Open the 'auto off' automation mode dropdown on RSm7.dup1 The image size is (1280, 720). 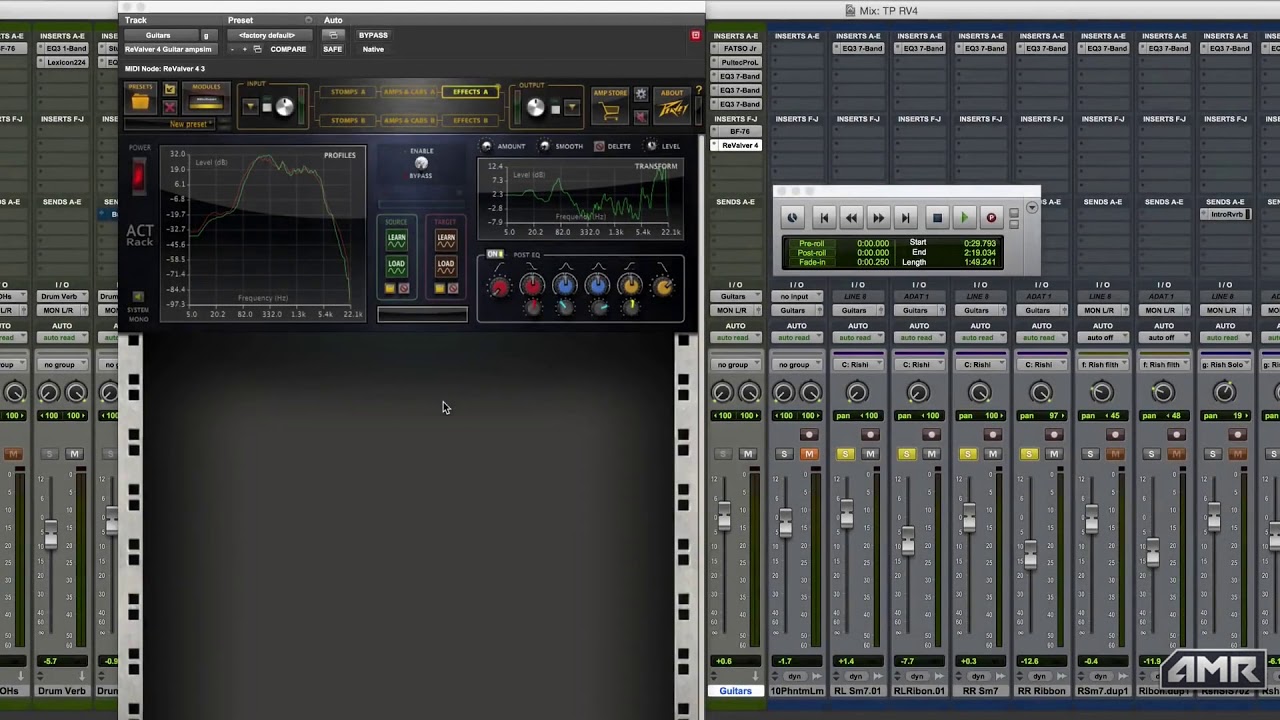pos(1101,338)
